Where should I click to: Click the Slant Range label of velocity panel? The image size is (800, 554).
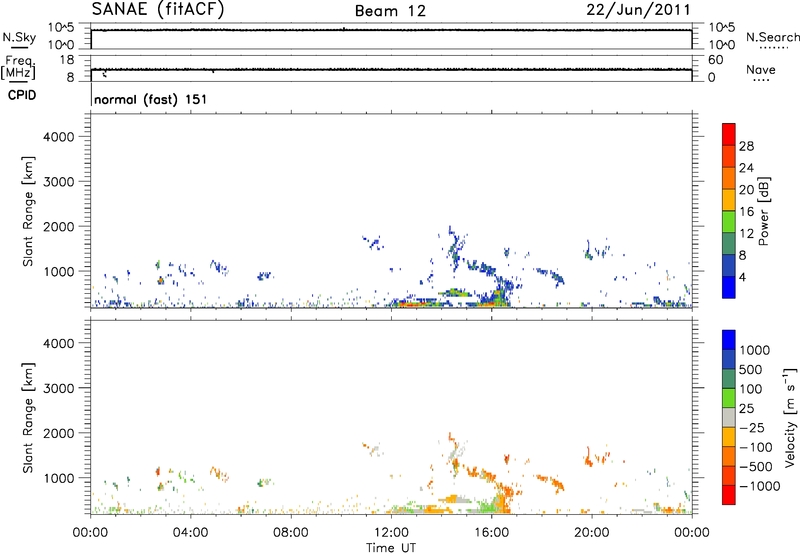[x=28, y=417]
